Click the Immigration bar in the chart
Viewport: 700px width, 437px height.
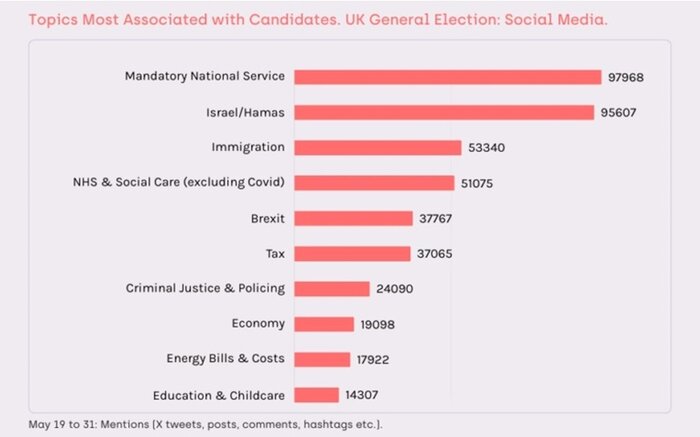pos(378,147)
